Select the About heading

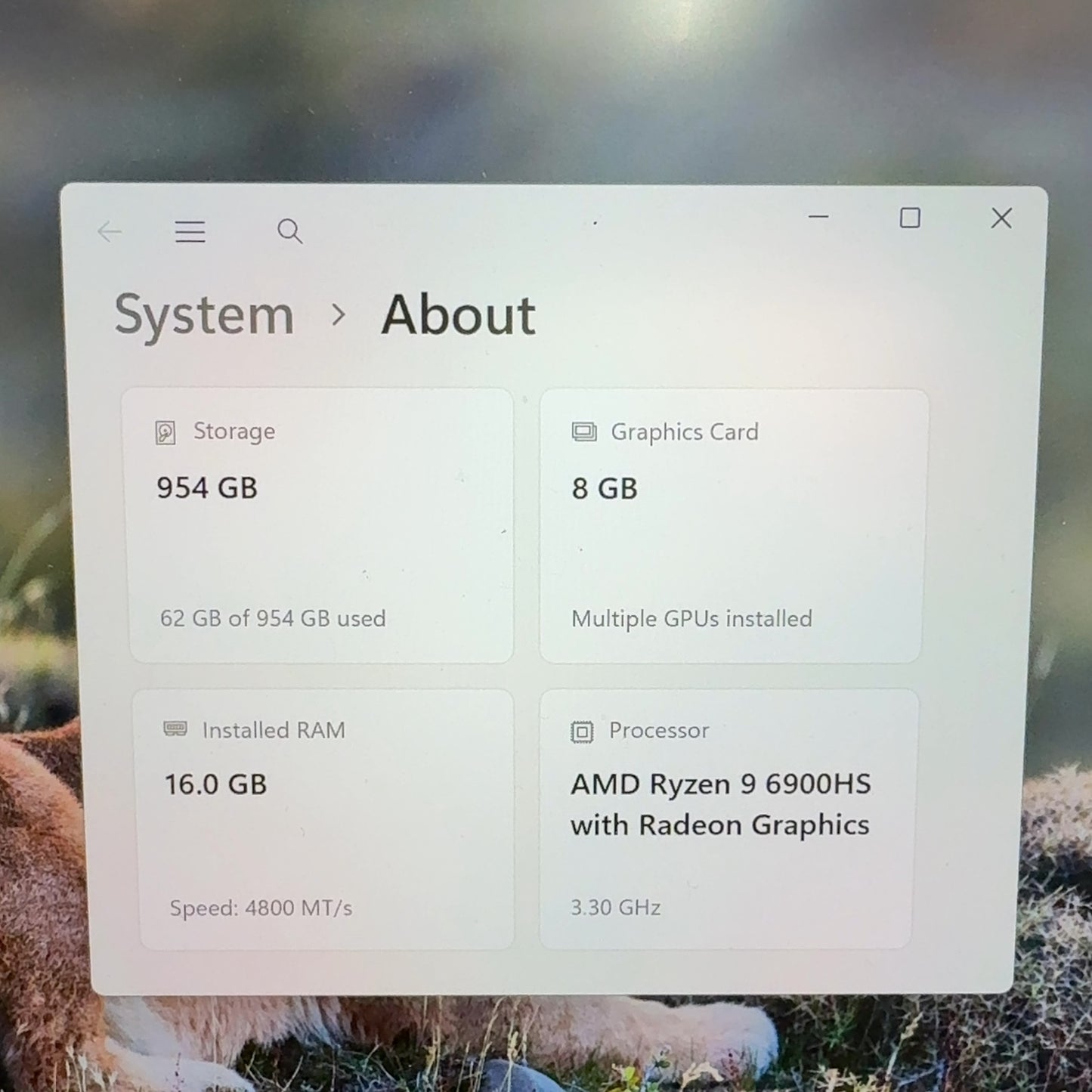[x=459, y=315]
